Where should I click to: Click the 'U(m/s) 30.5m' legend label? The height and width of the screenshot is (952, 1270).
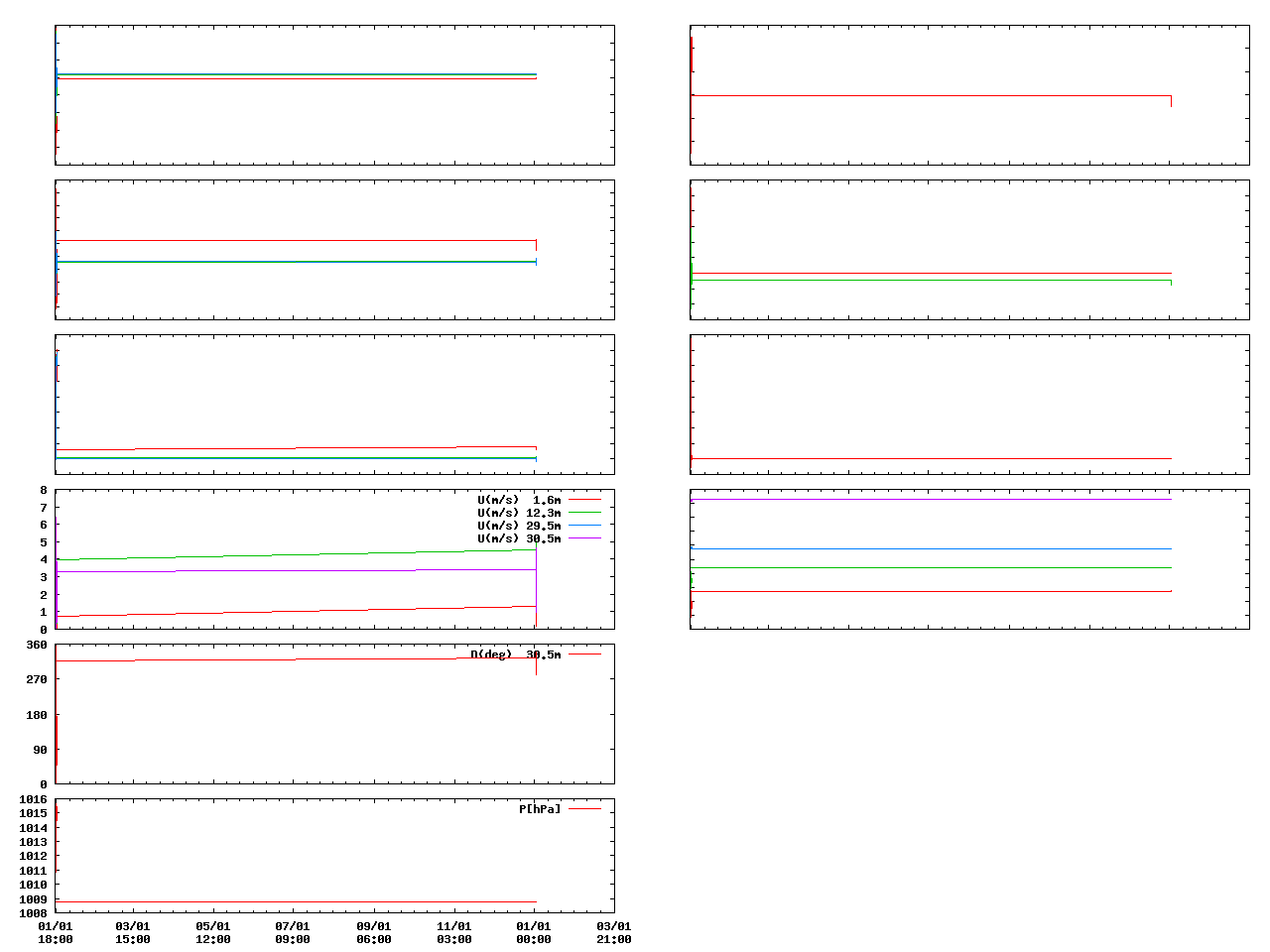click(x=519, y=538)
